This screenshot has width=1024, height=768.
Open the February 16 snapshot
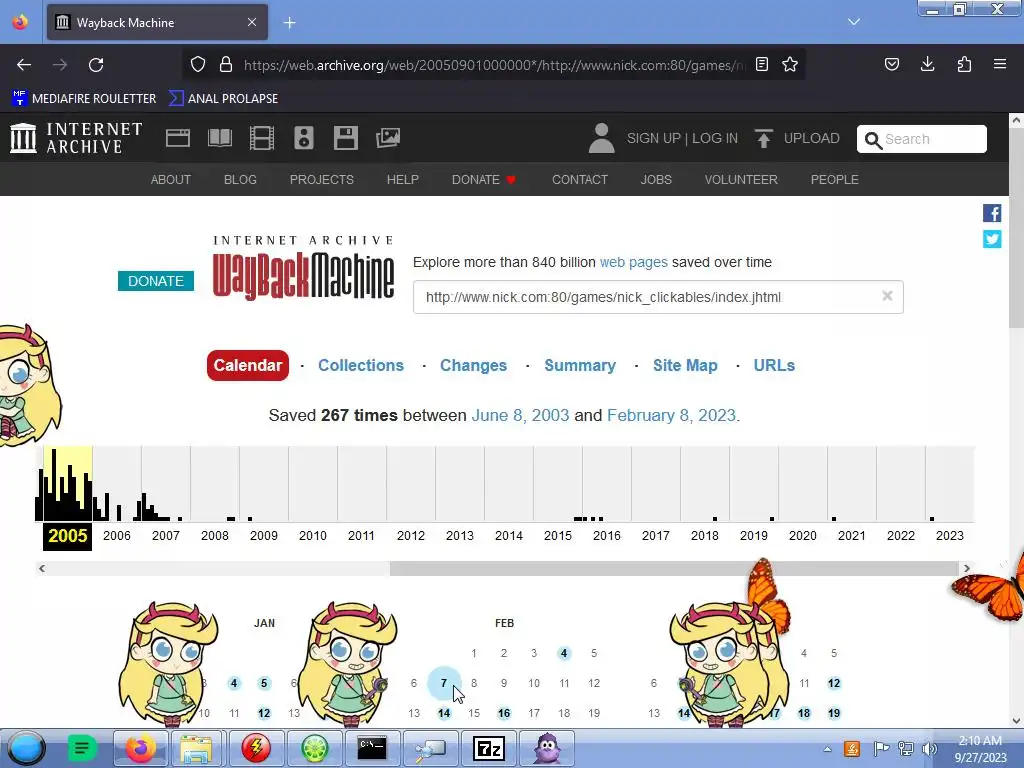pos(504,713)
